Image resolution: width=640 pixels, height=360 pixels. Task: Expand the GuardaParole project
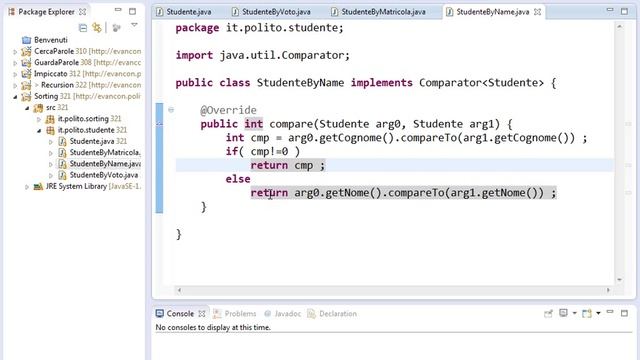[x=15, y=63]
